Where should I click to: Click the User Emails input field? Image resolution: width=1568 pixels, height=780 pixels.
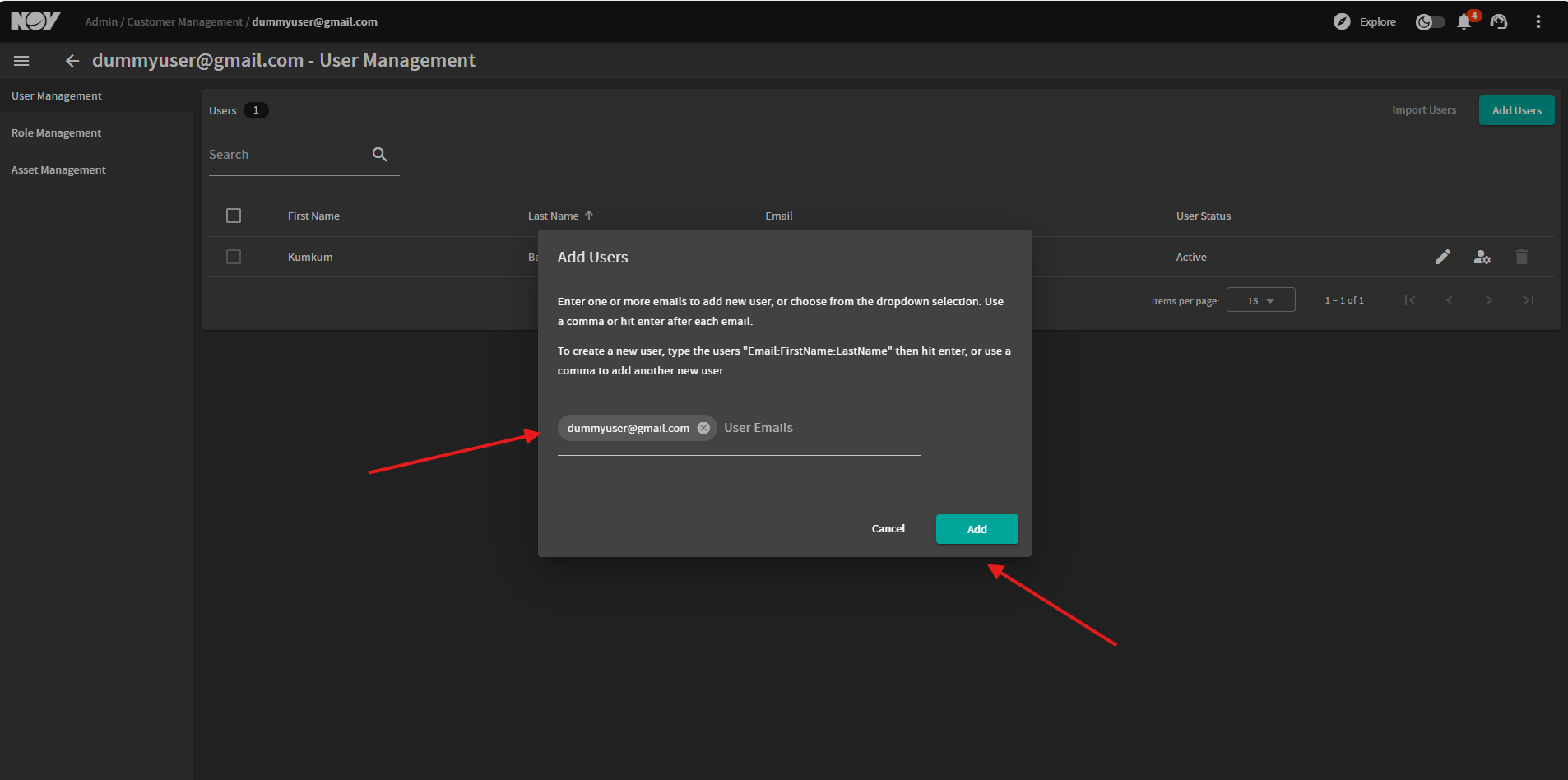click(821, 428)
